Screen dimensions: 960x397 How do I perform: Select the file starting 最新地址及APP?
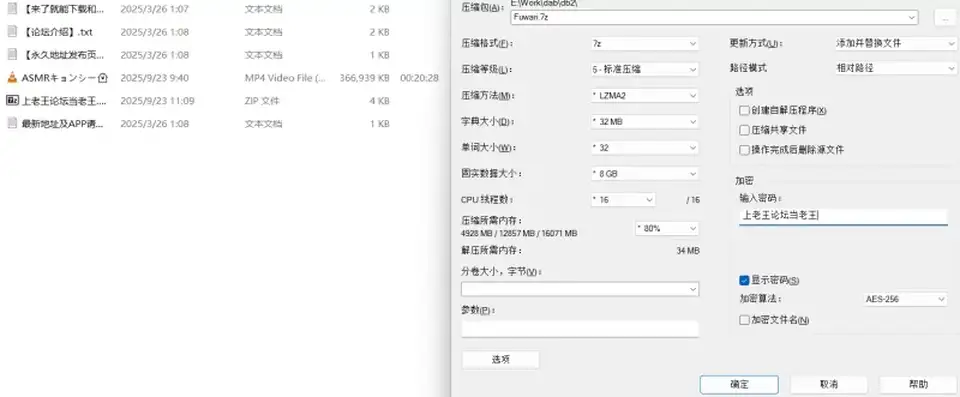pyautogui.click(x=62, y=124)
